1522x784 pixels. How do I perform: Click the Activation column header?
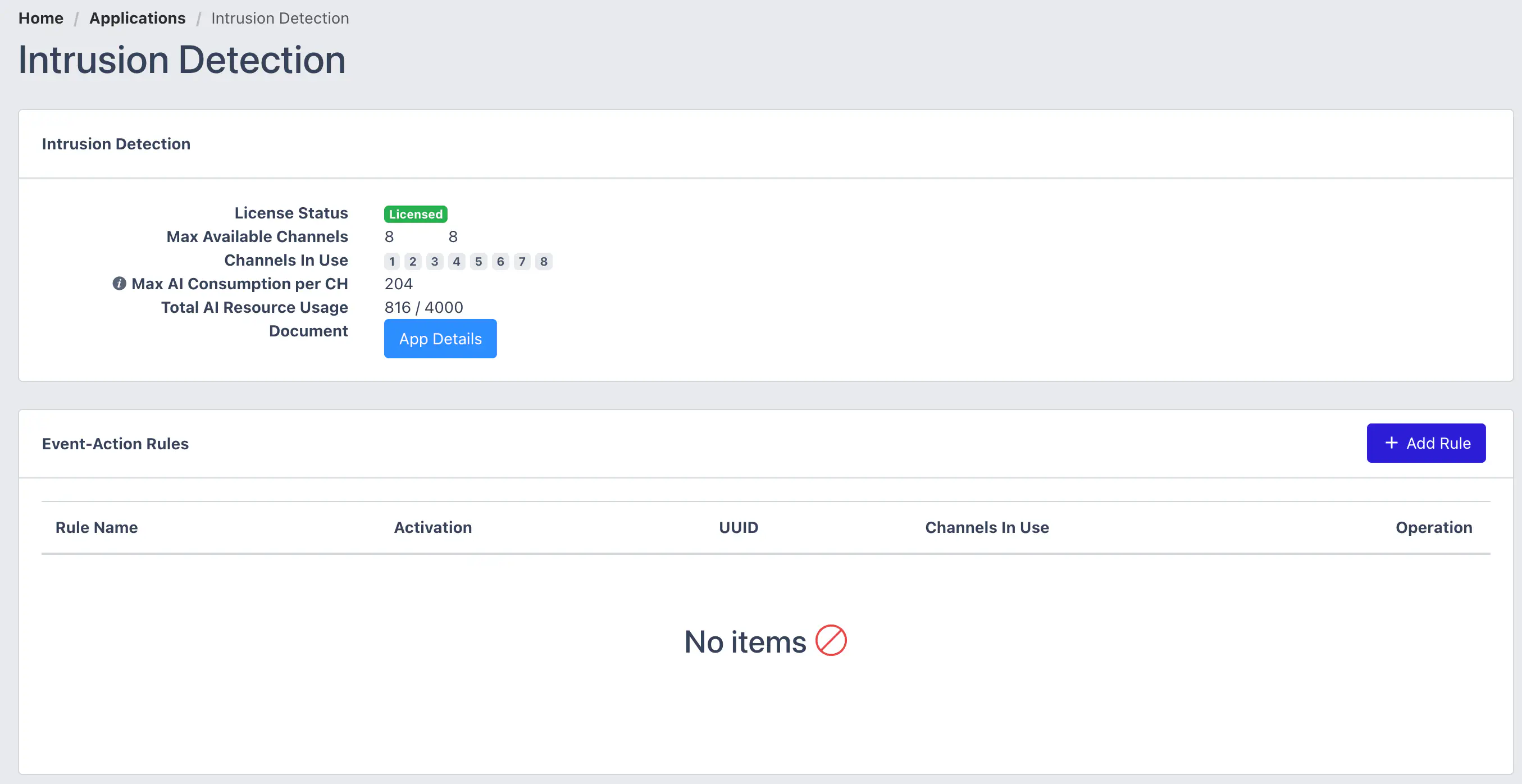432,527
